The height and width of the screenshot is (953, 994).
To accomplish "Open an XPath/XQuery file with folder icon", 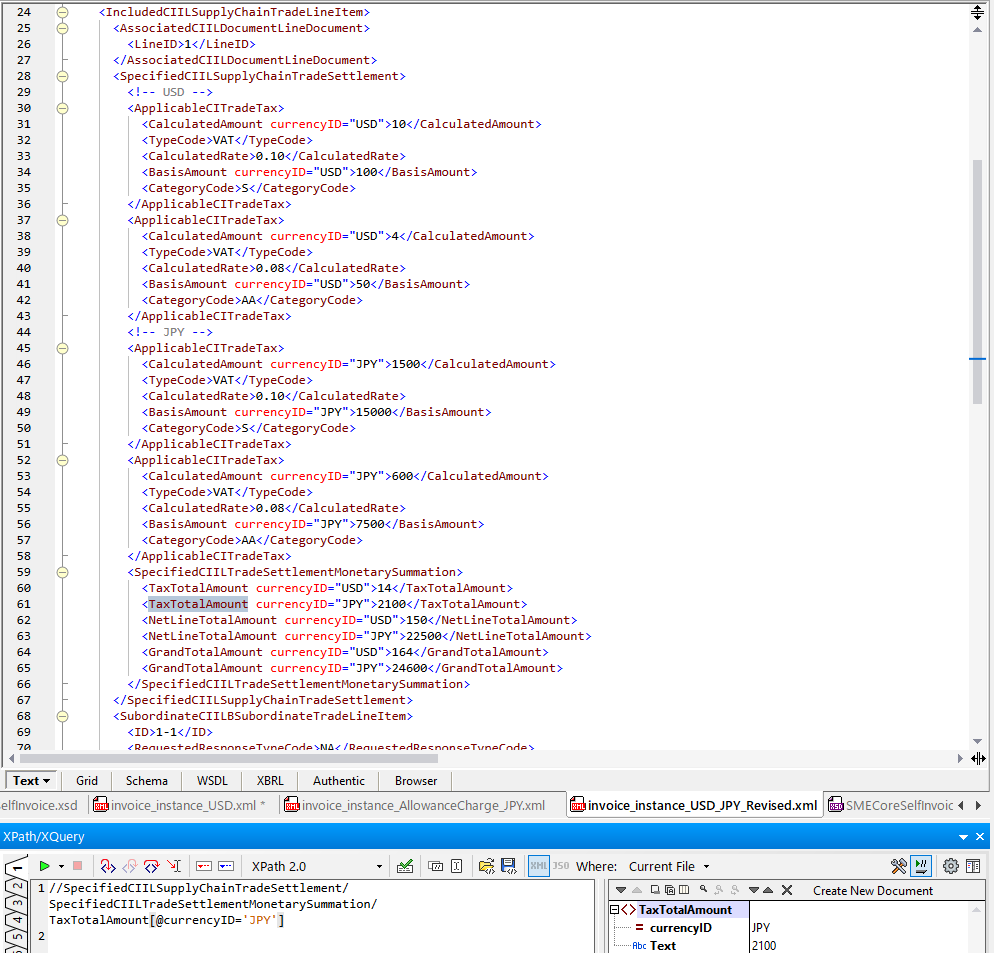I will click(487, 866).
